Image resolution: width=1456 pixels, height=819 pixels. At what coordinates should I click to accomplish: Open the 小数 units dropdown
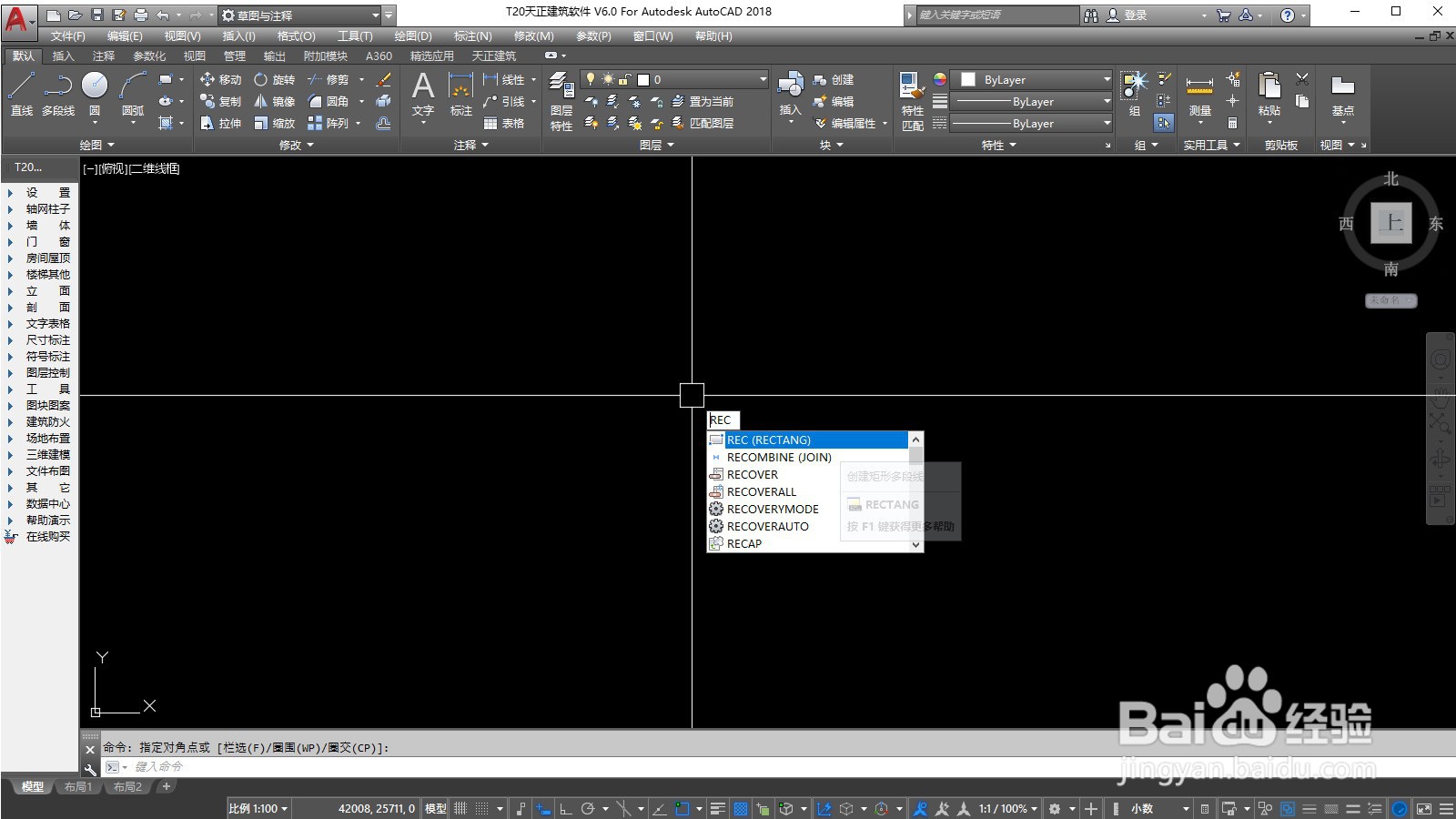click(1159, 808)
